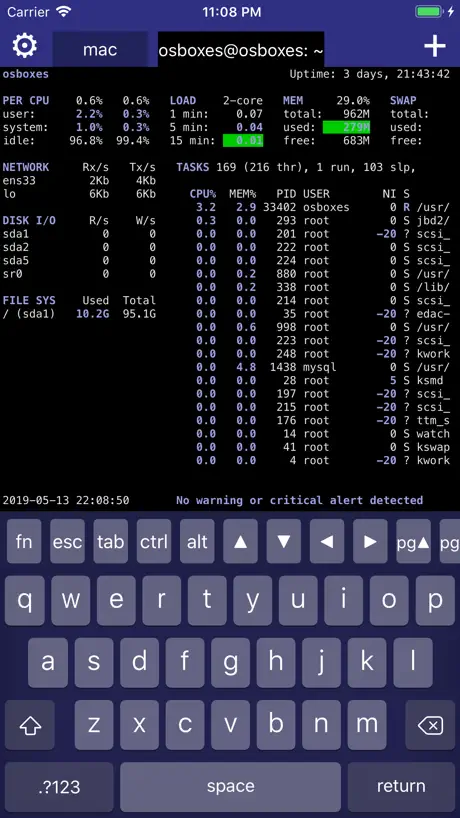Tap the page up key

click(414, 542)
